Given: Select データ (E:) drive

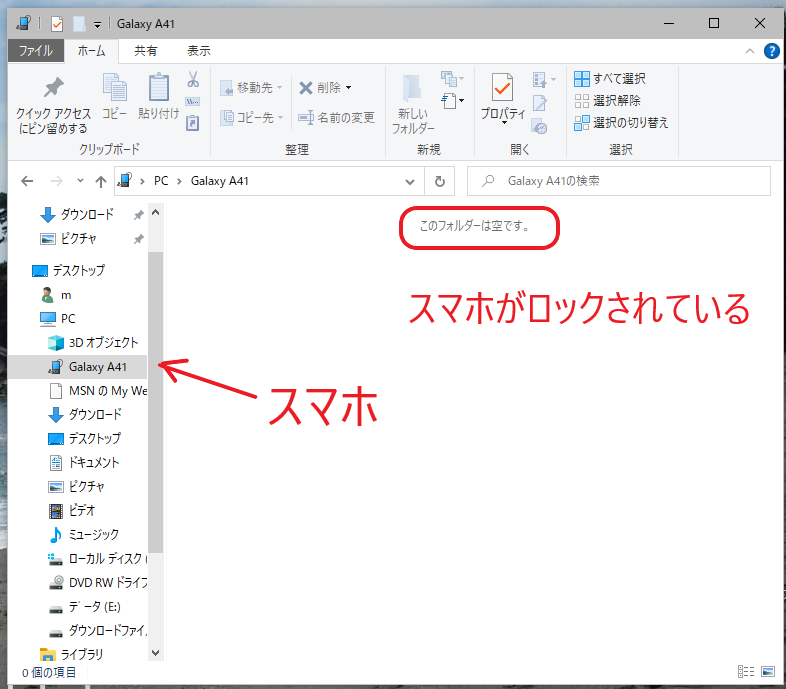Looking at the screenshot, I should [85, 607].
